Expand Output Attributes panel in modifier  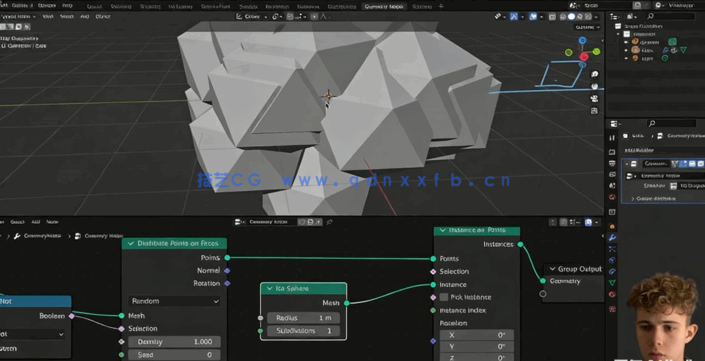click(x=633, y=198)
